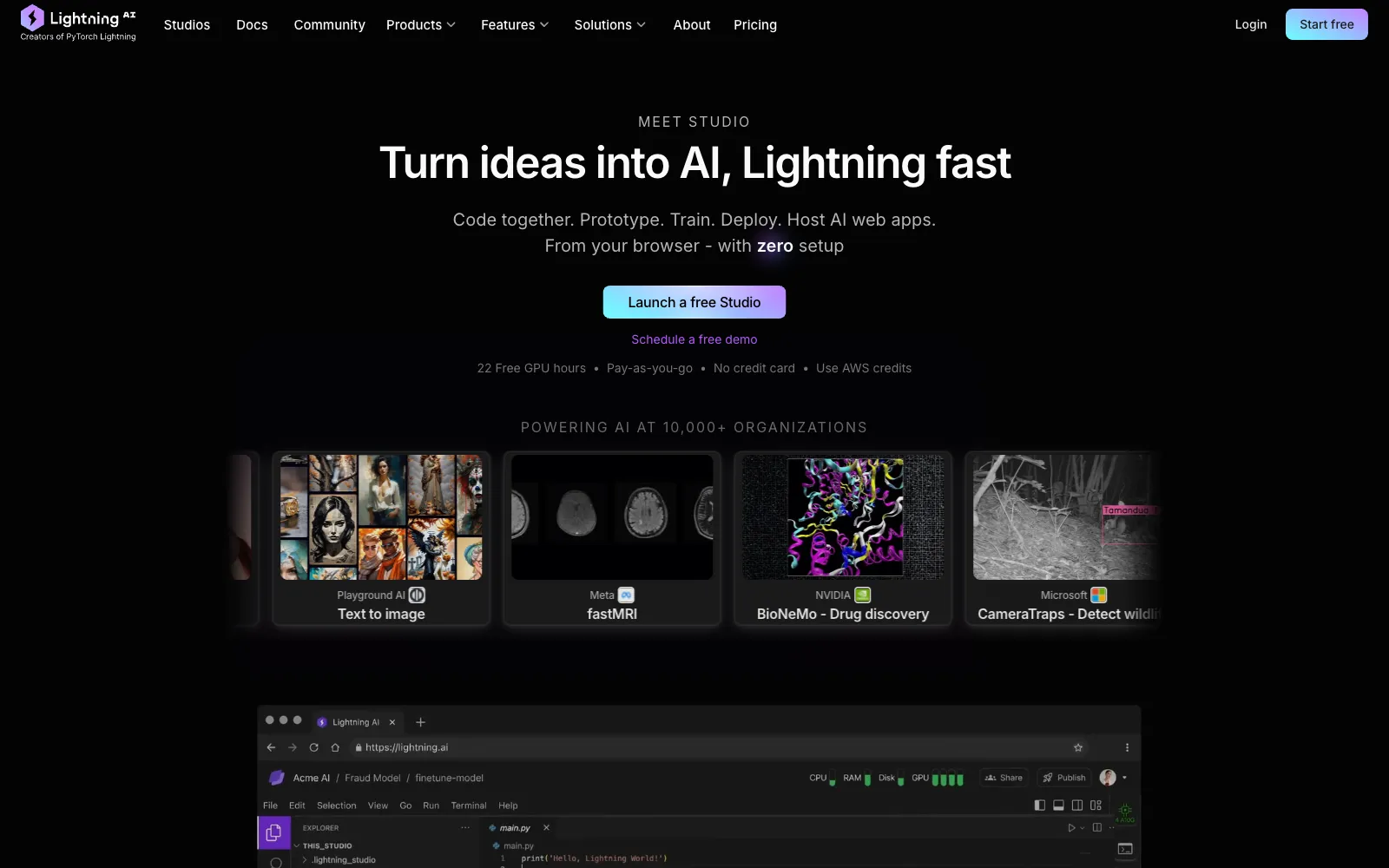Click the Meta logo icon on fastMRI card
Screen dimensions: 1389x868
point(626,595)
